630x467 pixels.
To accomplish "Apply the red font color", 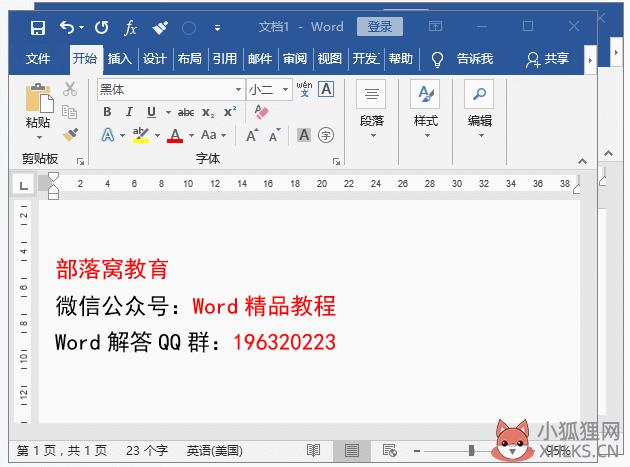I will pyautogui.click(x=175, y=135).
